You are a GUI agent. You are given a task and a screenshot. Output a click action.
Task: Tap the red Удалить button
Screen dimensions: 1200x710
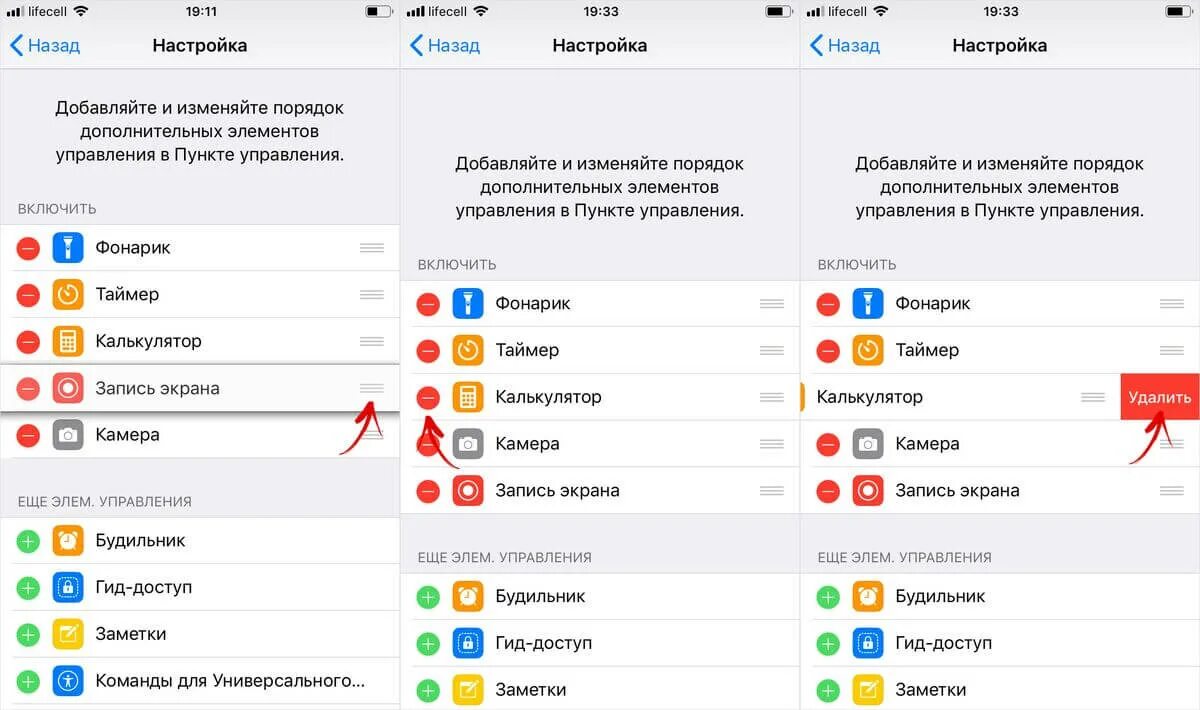click(1159, 397)
